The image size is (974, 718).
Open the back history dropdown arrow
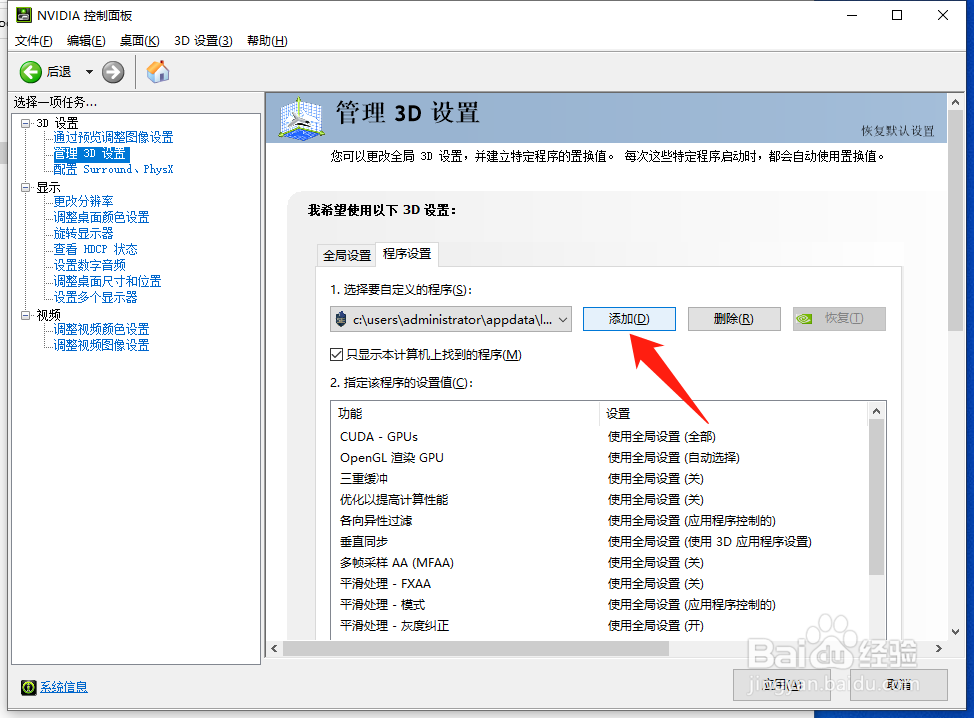click(x=89, y=72)
